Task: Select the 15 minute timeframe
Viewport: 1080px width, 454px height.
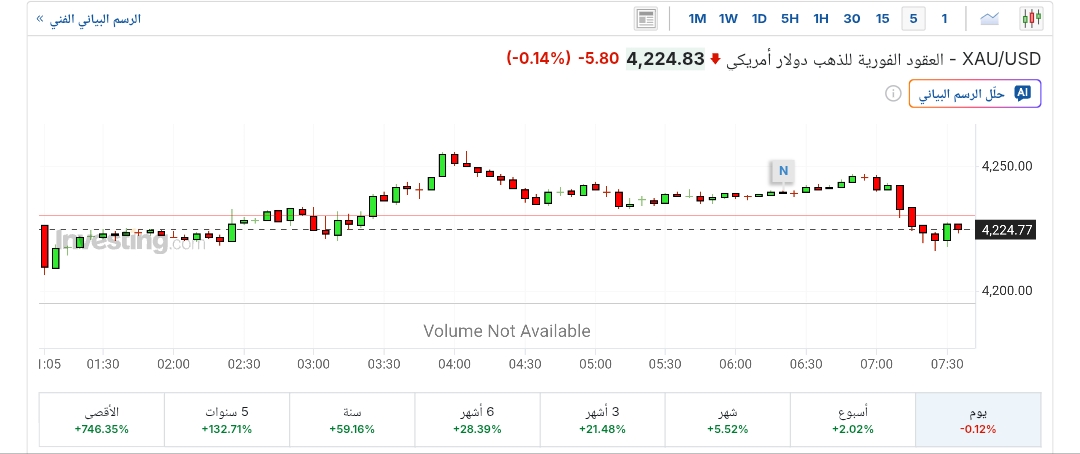Action: point(882,18)
